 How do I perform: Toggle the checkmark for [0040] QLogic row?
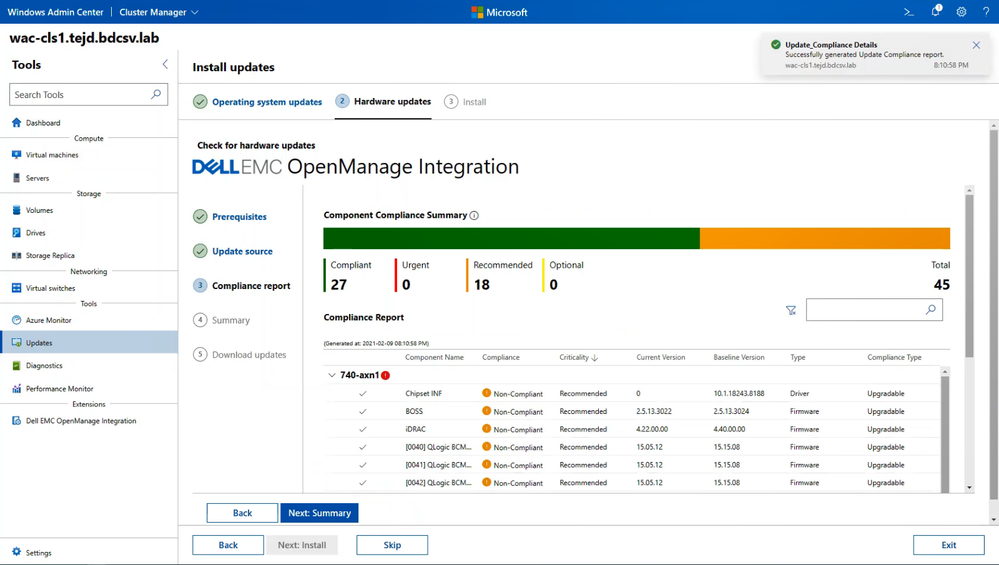(363, 447)
